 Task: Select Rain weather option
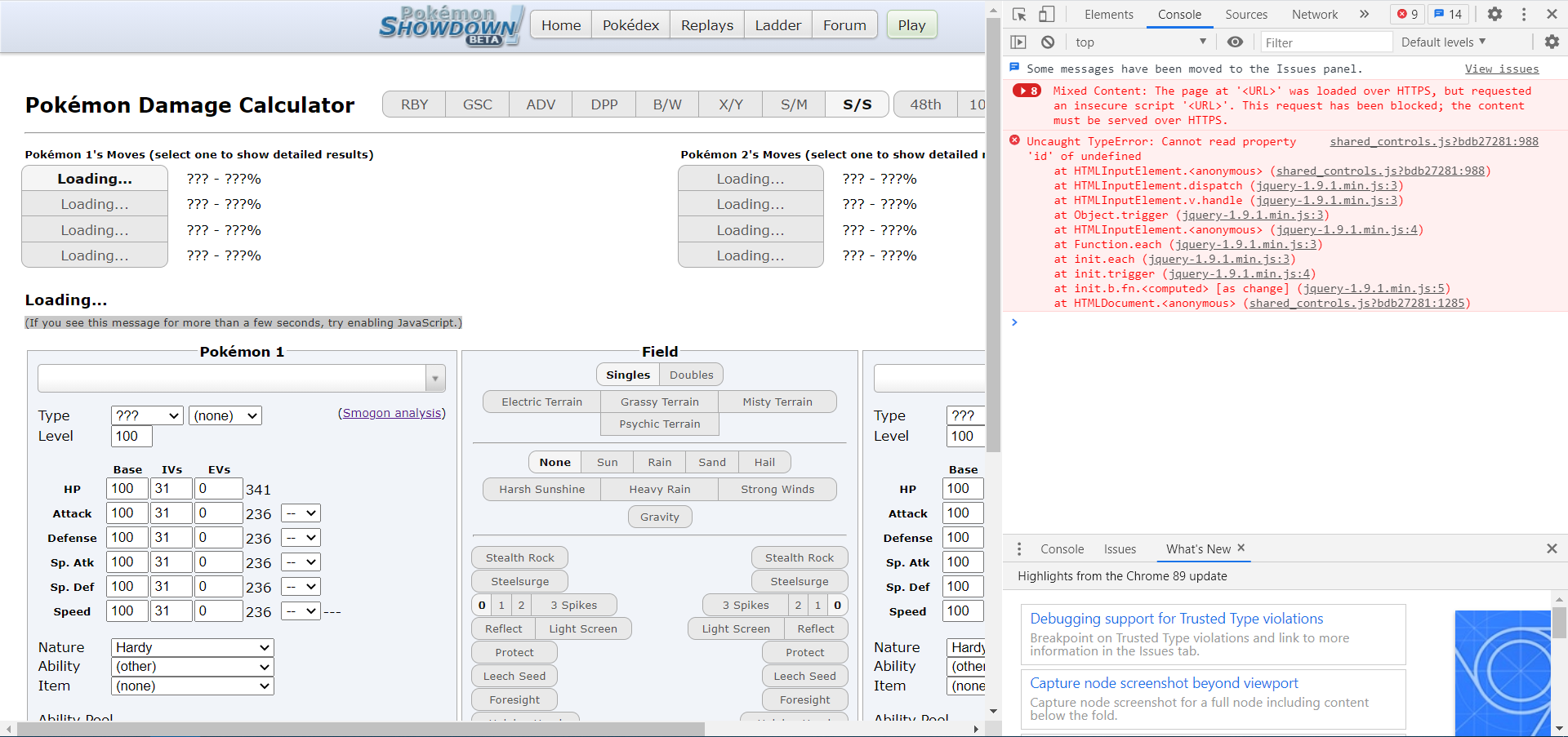[x=660, y=462]
